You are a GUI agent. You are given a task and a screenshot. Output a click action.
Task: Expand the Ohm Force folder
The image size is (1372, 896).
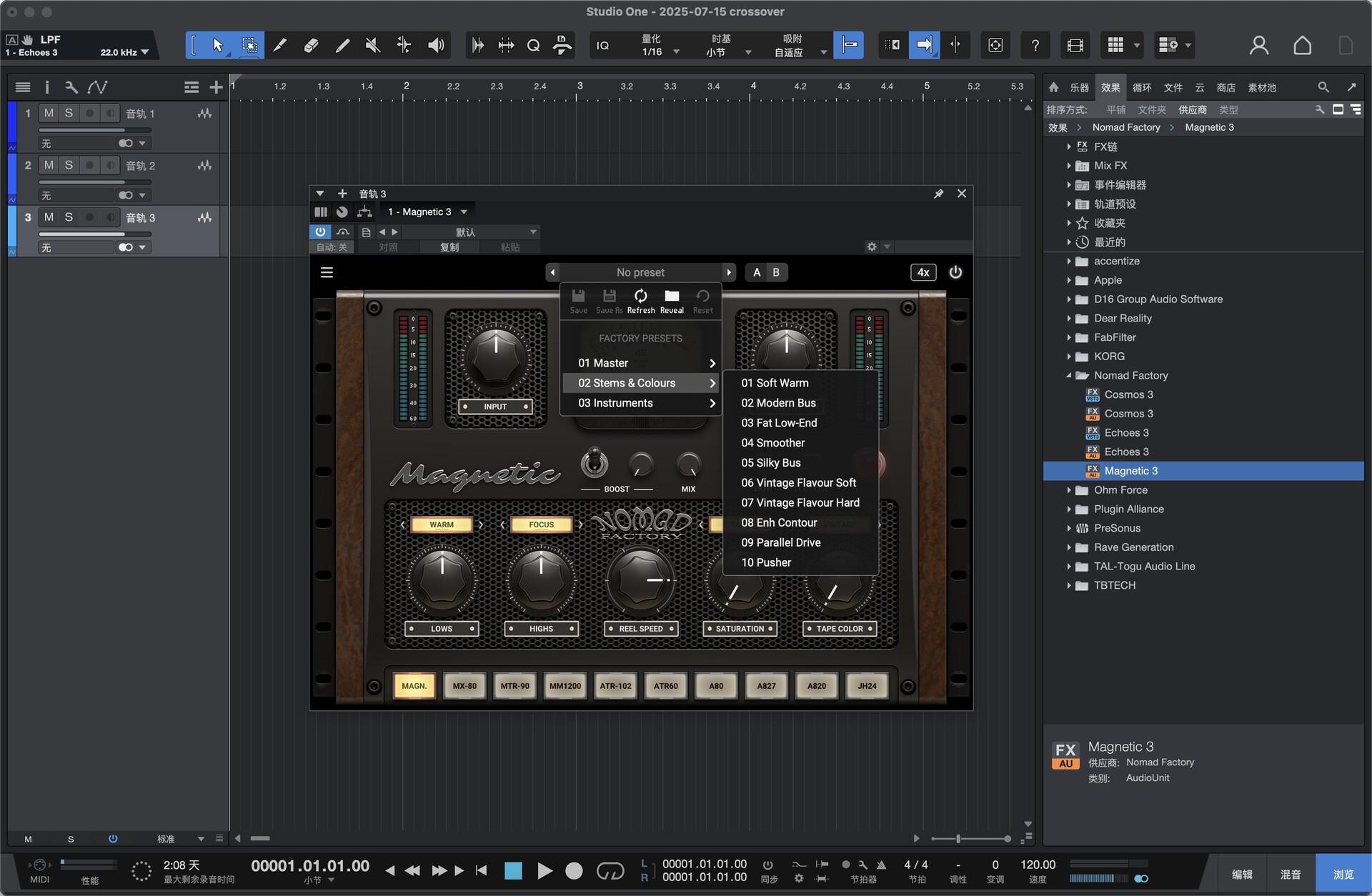(x=1069, y=490)
